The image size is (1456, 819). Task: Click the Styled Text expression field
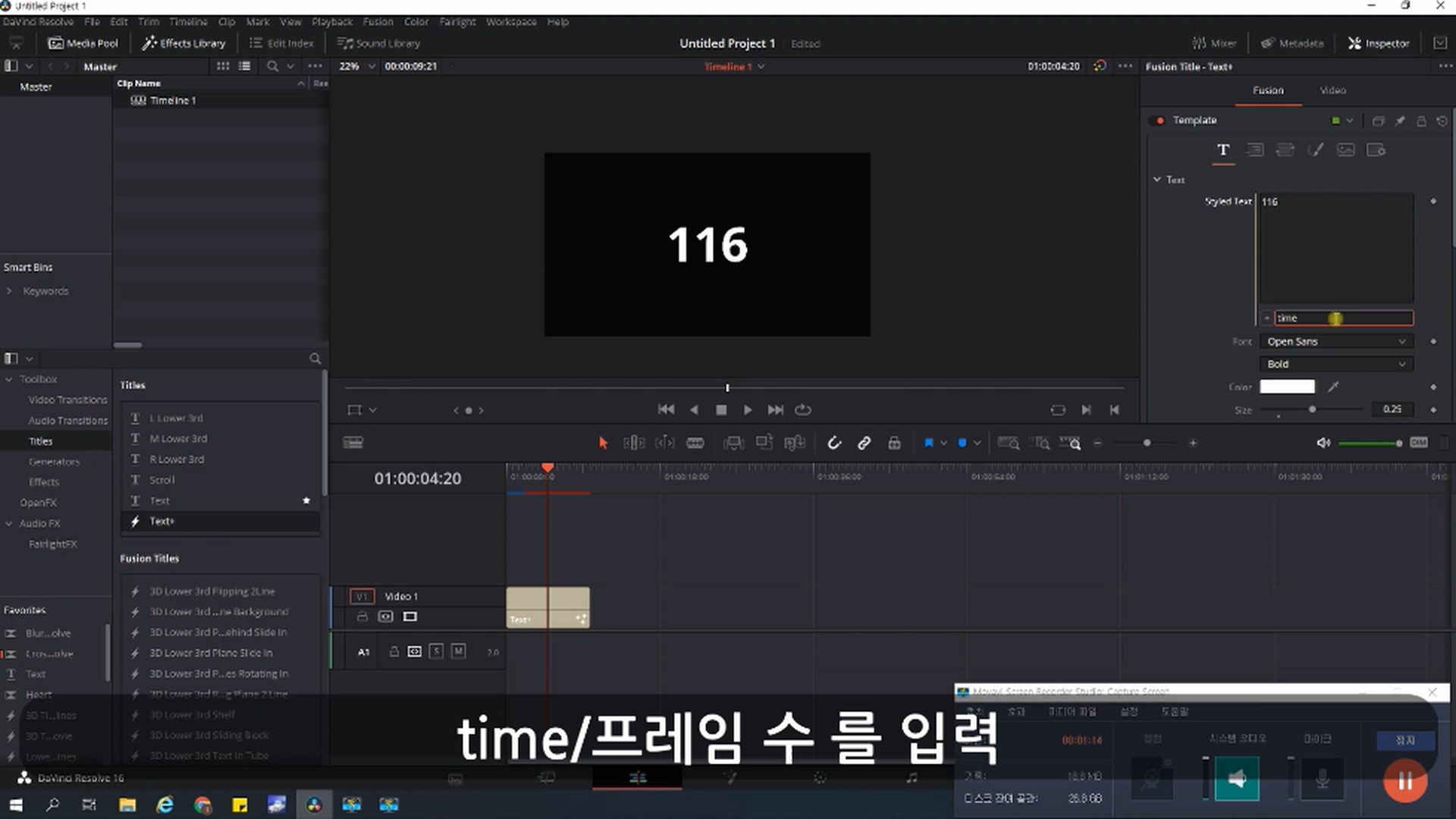click(x=1342, y=318)
